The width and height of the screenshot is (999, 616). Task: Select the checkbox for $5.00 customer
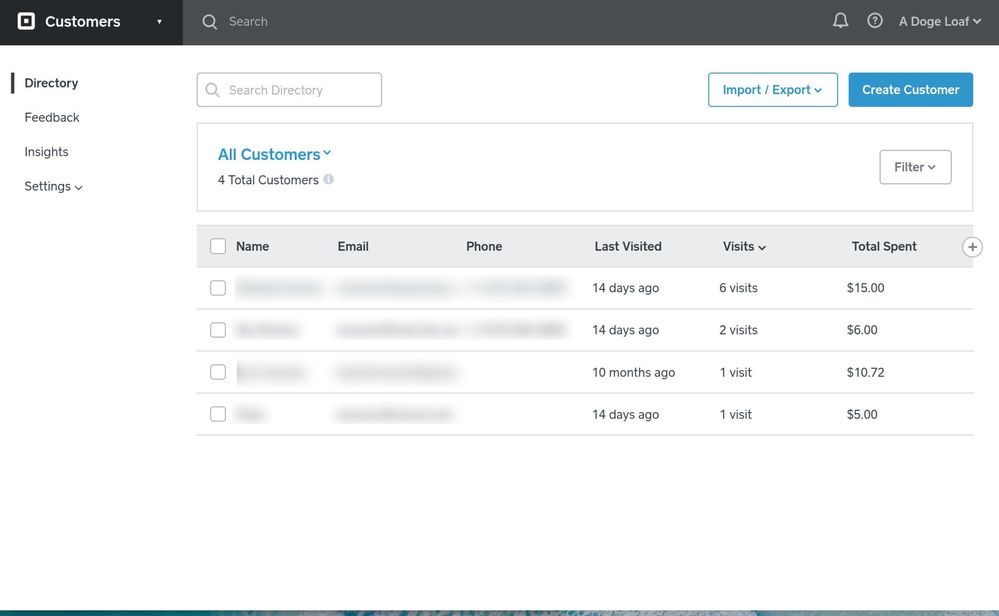[218, 414]
